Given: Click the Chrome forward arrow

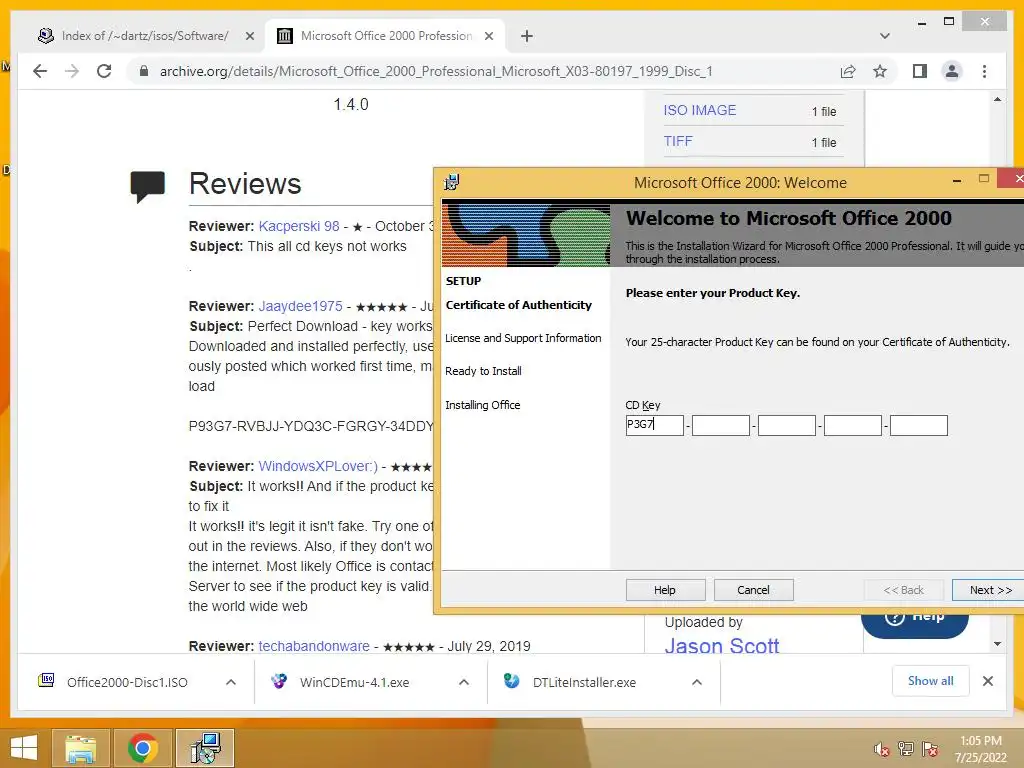Looking at the screenshot, I should click(x=72, y=71).
